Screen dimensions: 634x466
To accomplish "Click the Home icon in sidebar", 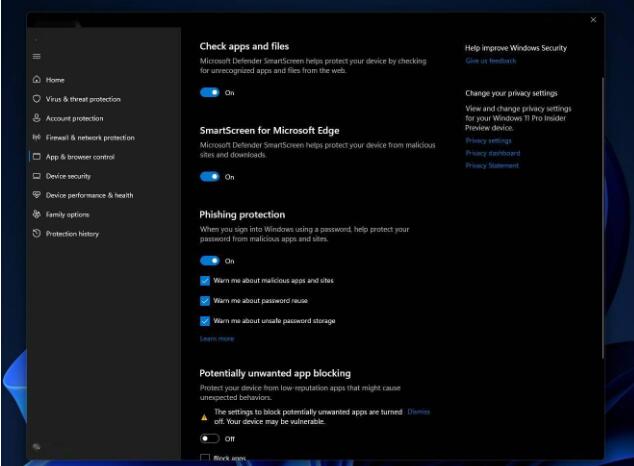I will point(37,80).
